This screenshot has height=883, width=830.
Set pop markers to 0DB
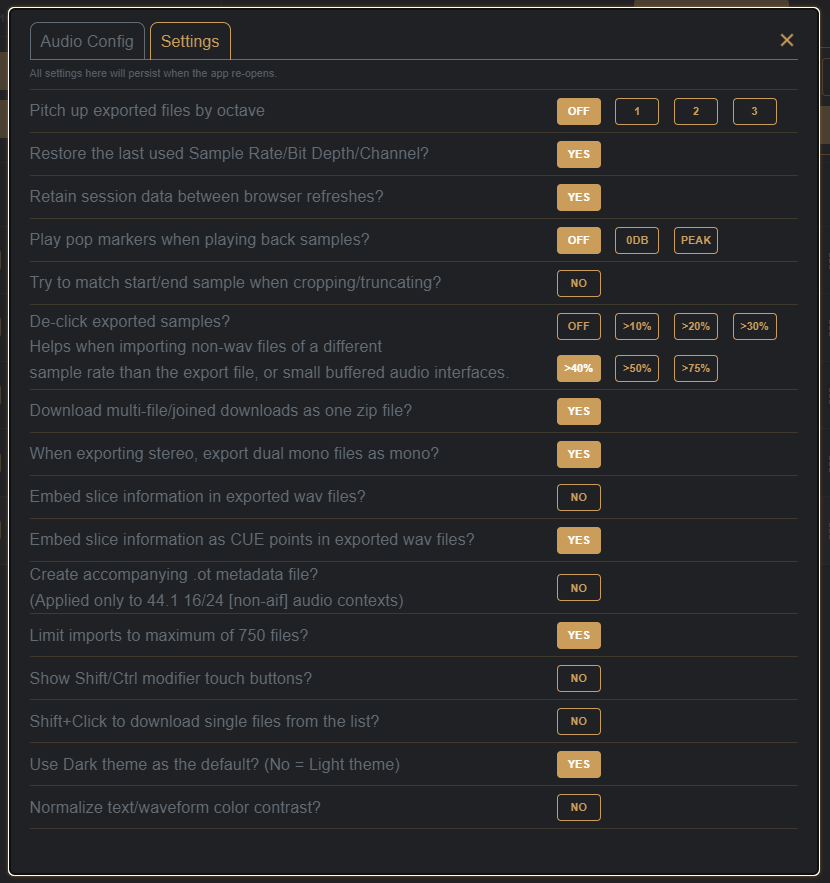[x=636, y=240]
